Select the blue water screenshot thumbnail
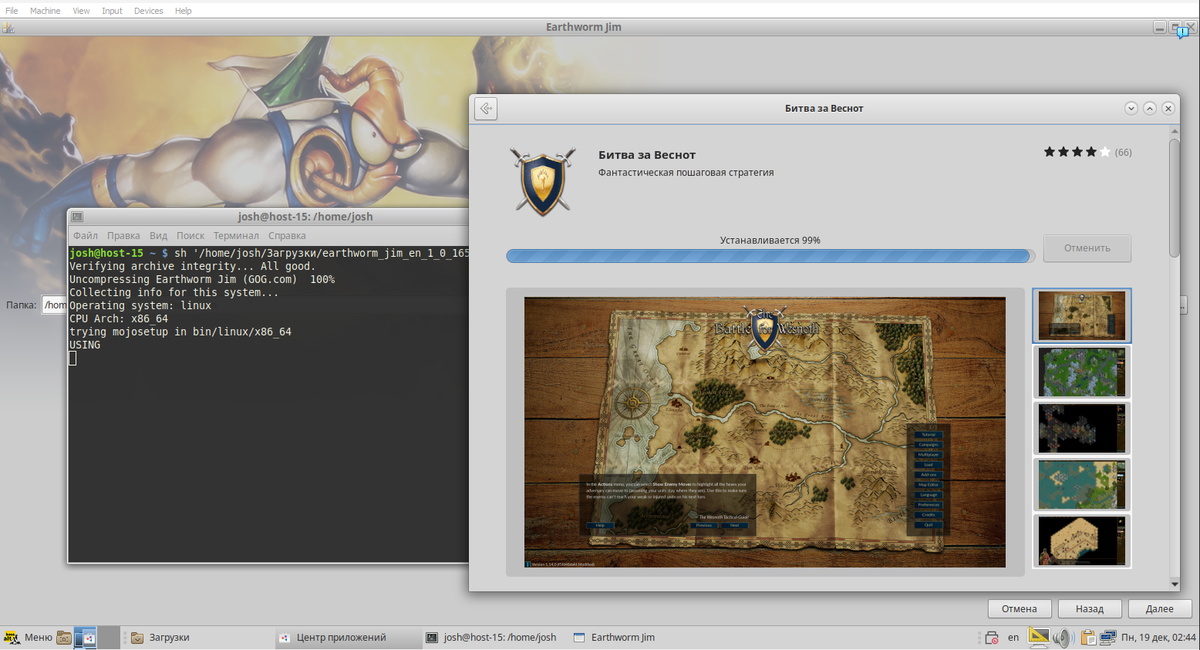Viewport: 1200px width, 650px height. point(1081,484)
